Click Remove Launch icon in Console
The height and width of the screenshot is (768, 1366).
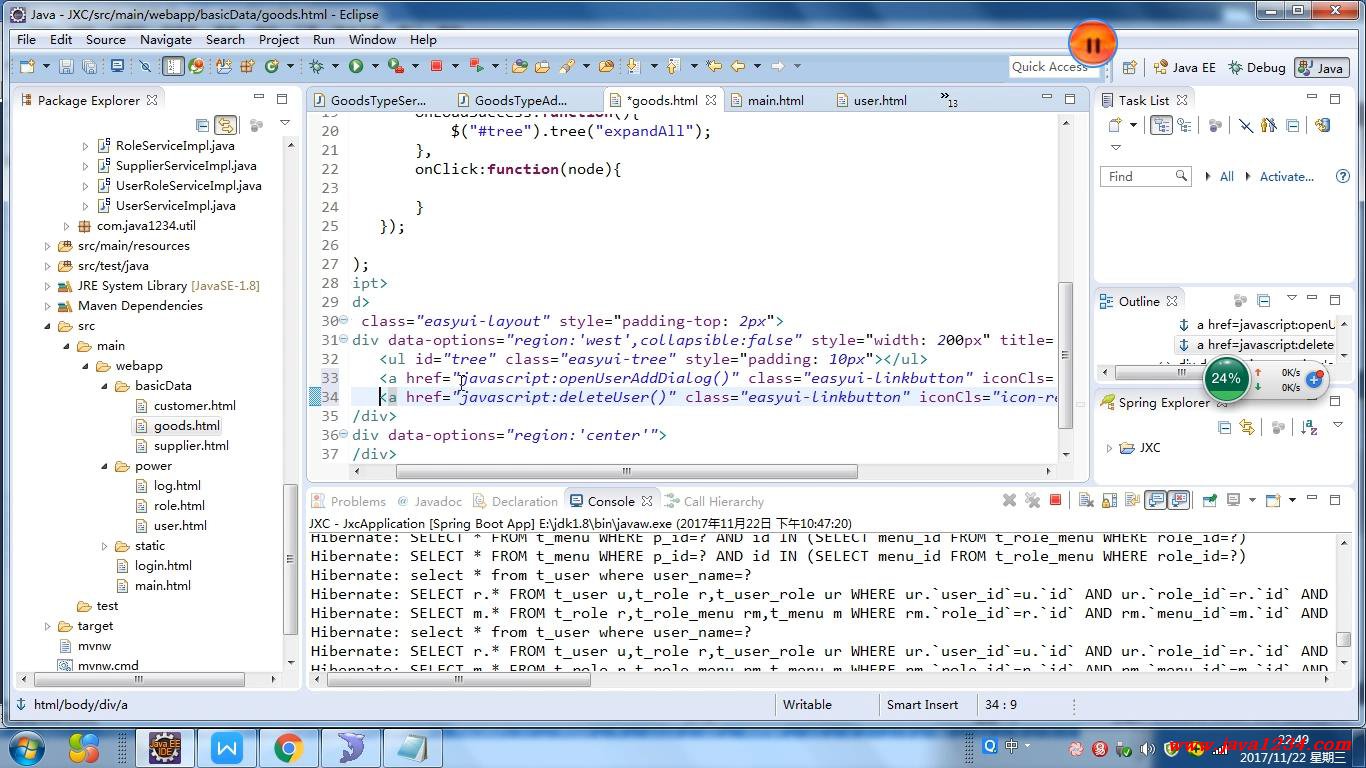pos(1009,500)
